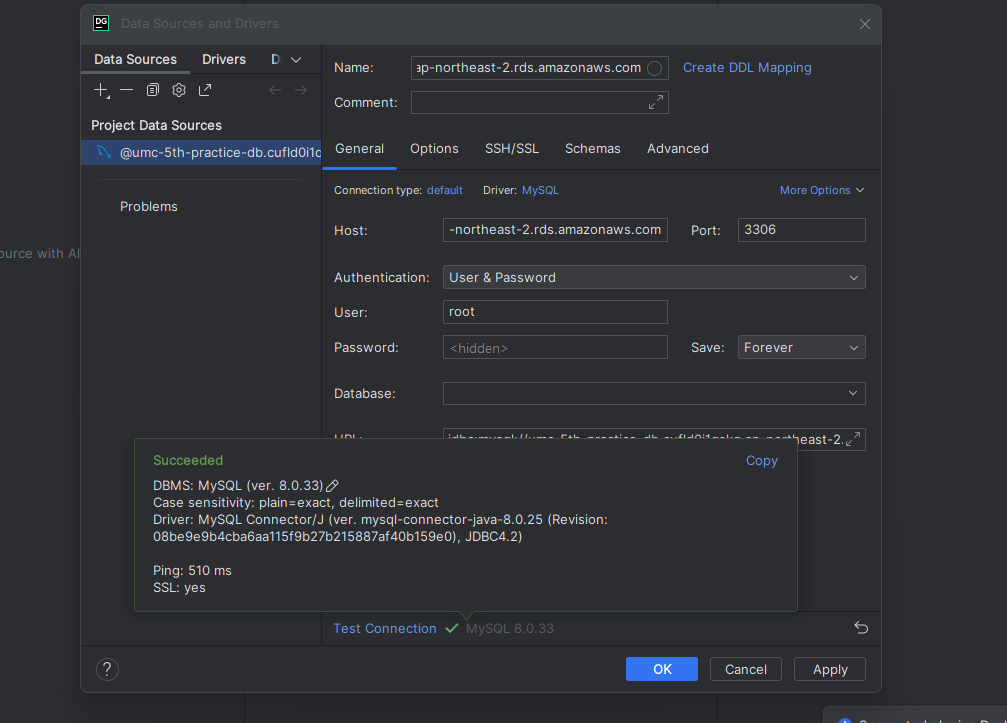This screenshot has height=723, width=1007.
Task: Click into the Port field
Action: 801,230
